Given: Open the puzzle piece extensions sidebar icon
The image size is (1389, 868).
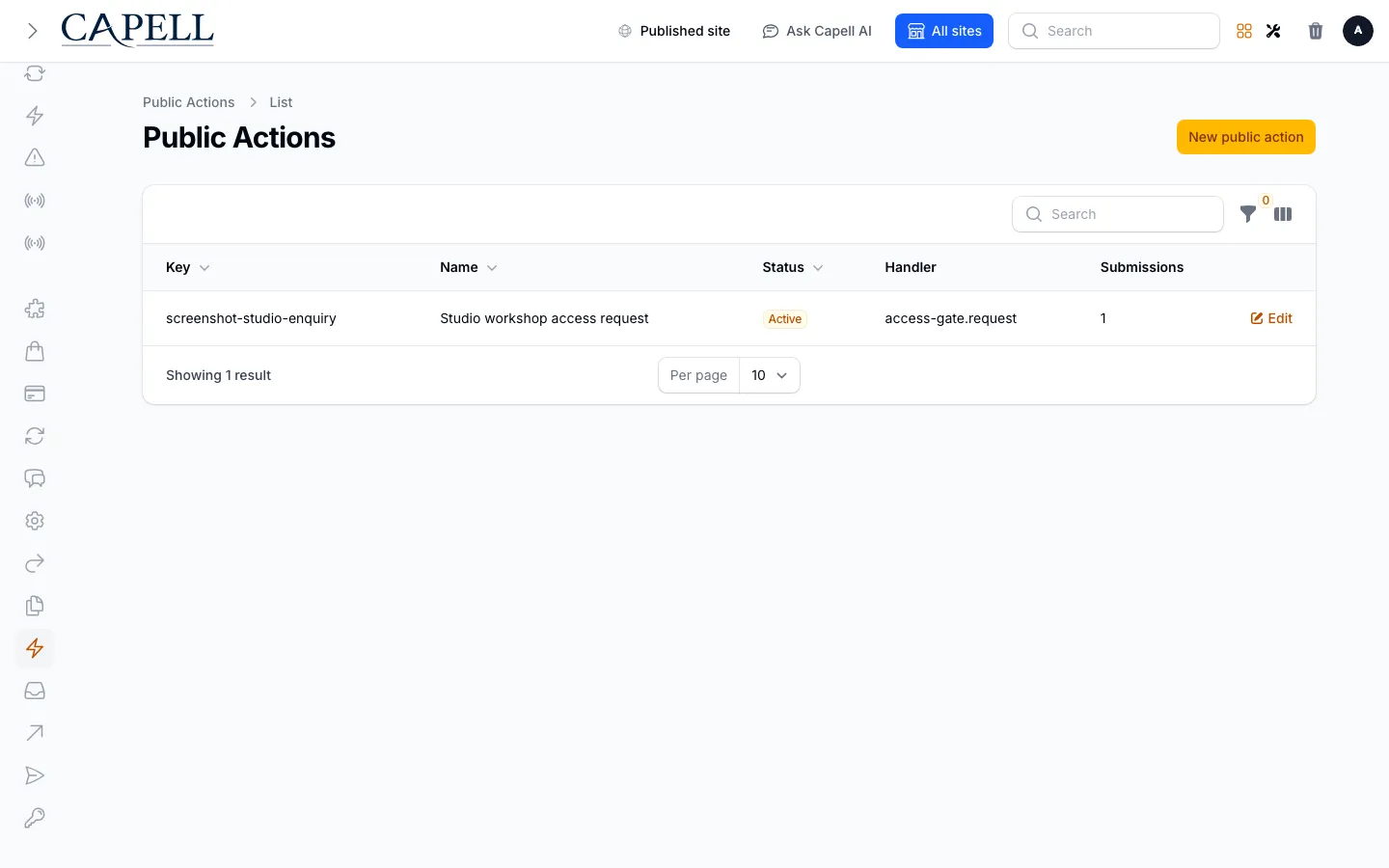Looking at the screenshot, I should (35, 309).
